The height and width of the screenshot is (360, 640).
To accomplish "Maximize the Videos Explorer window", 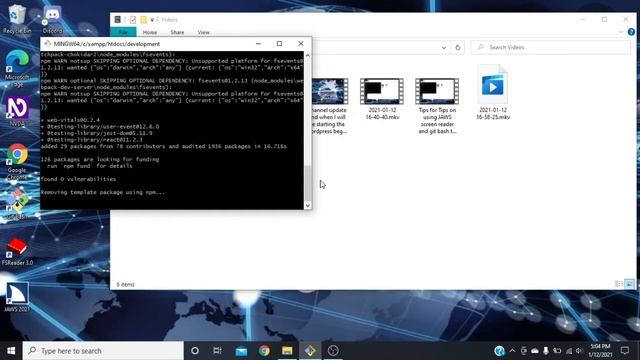I will 604,20.
